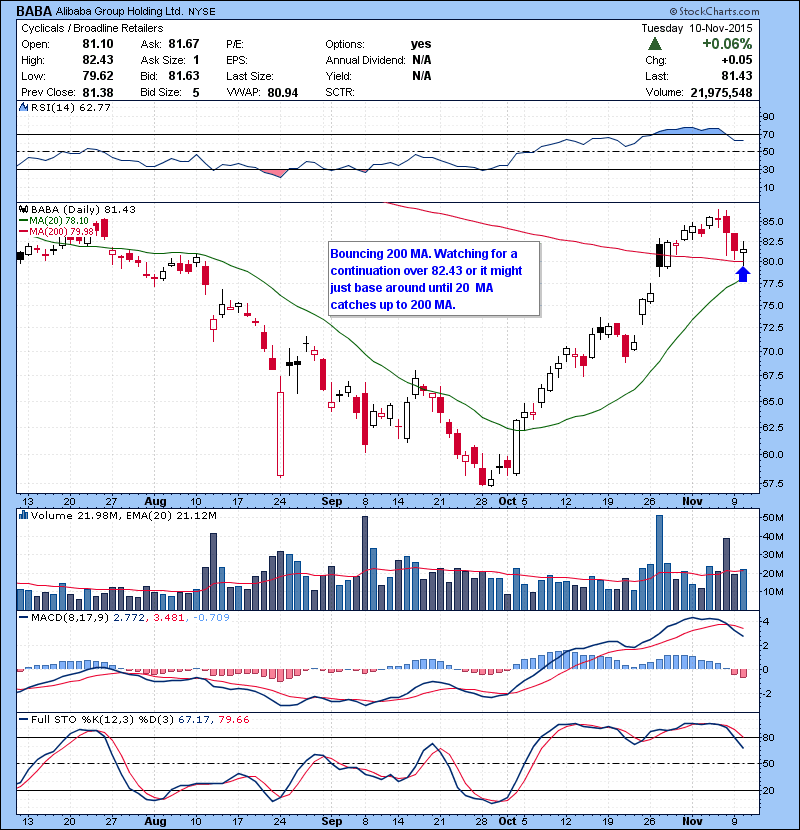This screenshot has height=830, width=800.
Task: Click the Ask price 81.67
Action: (184, 44)
